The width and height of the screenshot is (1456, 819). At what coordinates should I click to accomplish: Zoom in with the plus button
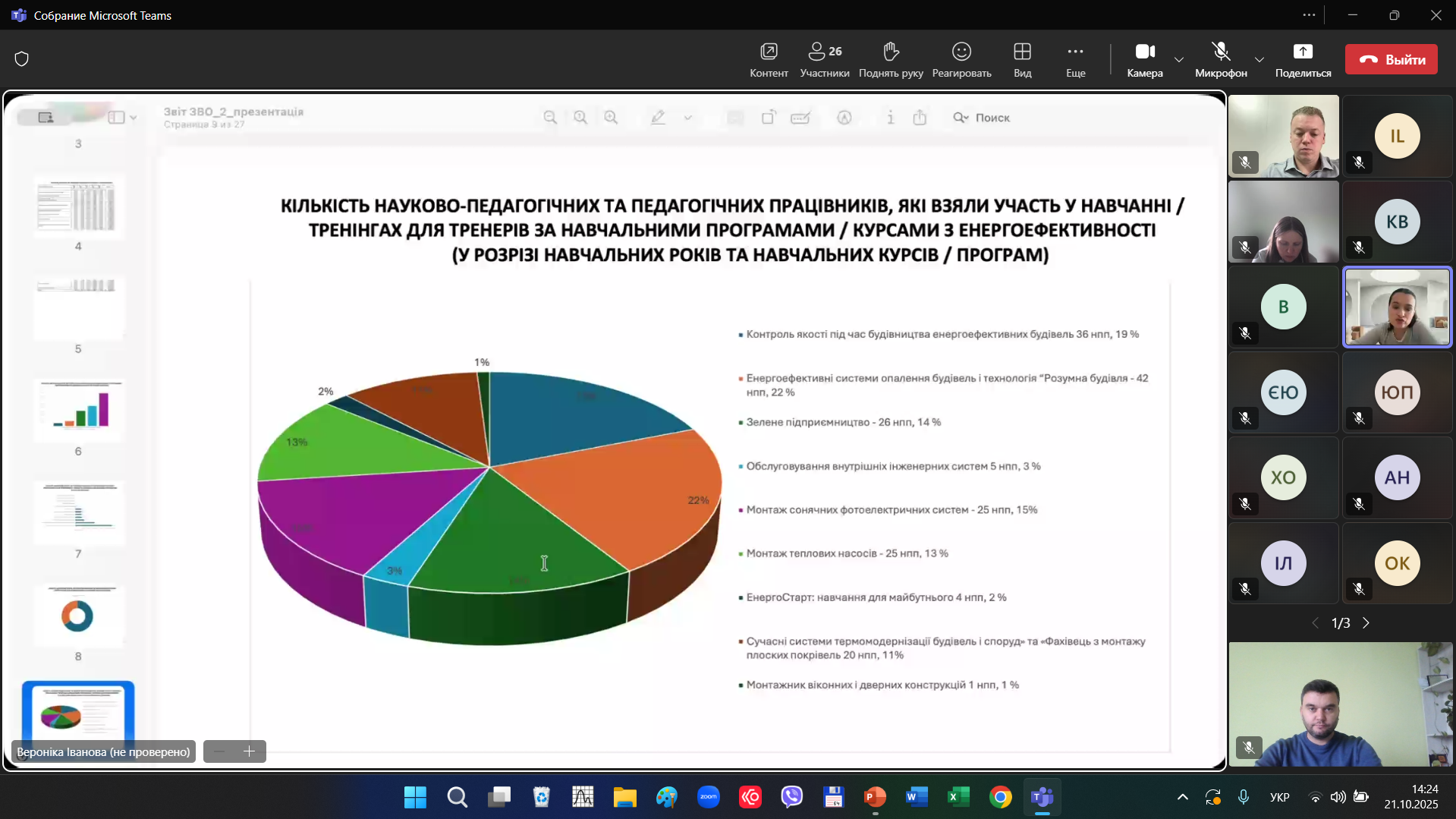click(x=249, y=751)
